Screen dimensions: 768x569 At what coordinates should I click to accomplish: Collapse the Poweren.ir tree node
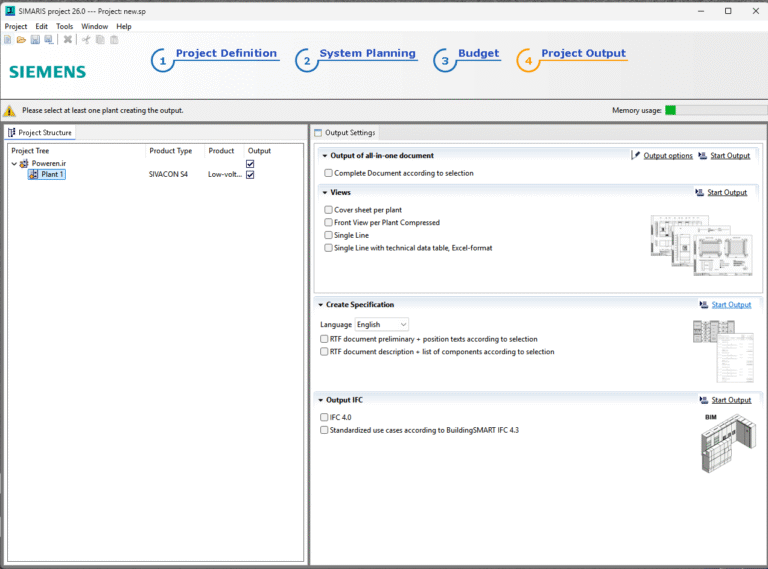click(14, 164)
